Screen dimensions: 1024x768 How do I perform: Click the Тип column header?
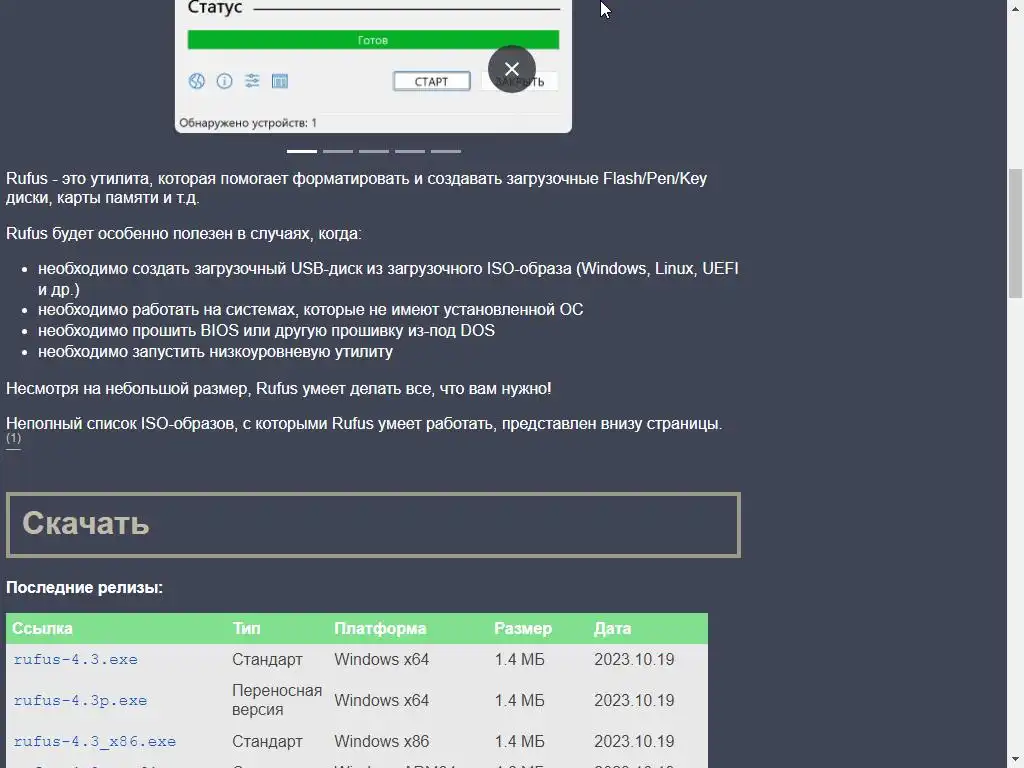pos(246,628)
